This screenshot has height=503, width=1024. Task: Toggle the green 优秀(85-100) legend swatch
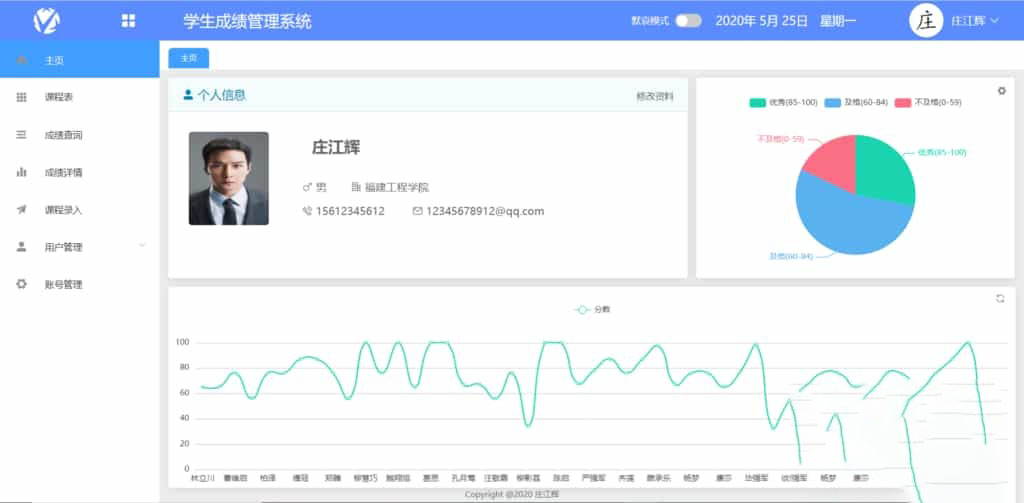pyautogui.click(x=758, y=103)
